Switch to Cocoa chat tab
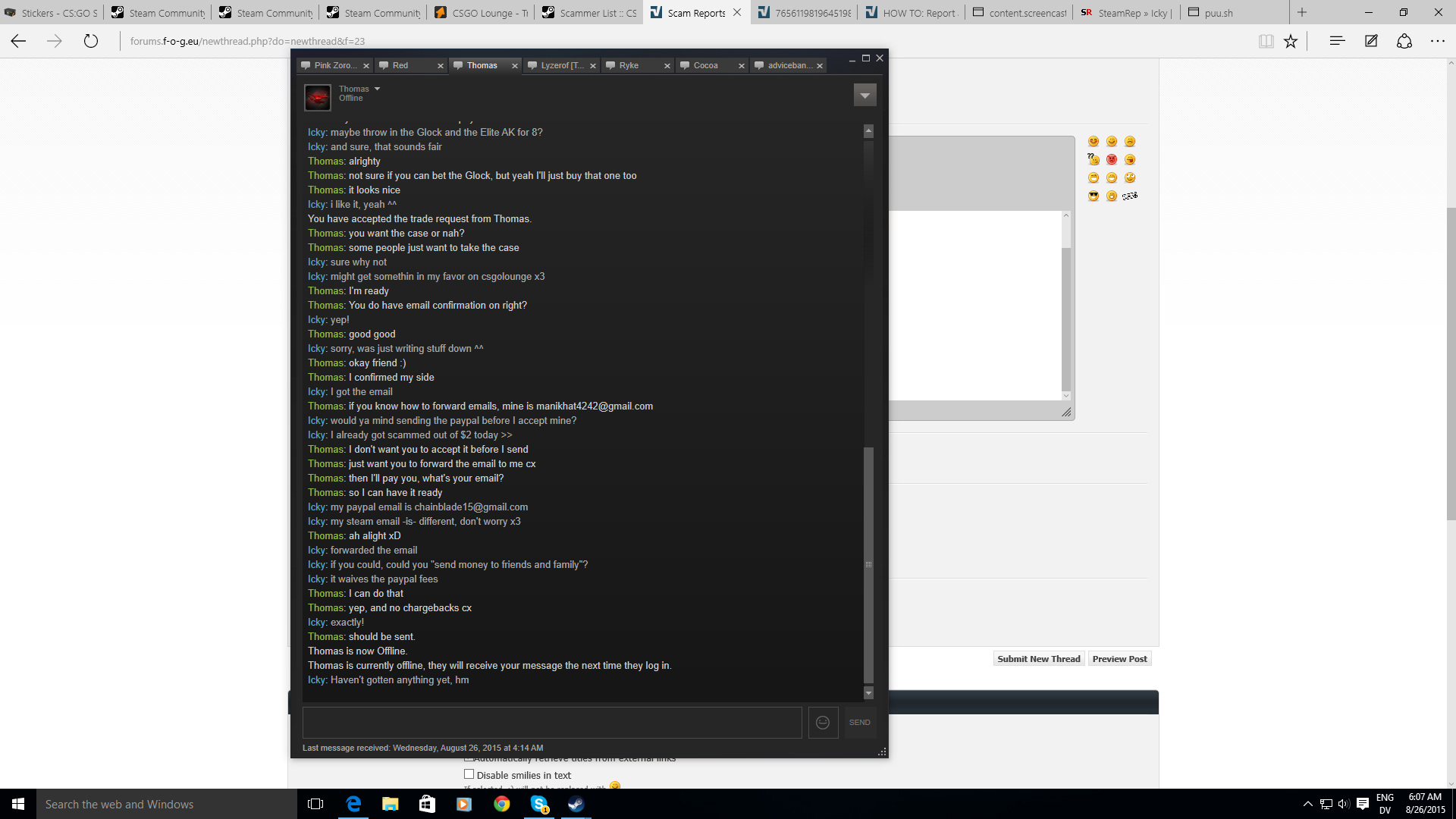The width and height of the screenshot is (1456, 819). coord(705,66)
